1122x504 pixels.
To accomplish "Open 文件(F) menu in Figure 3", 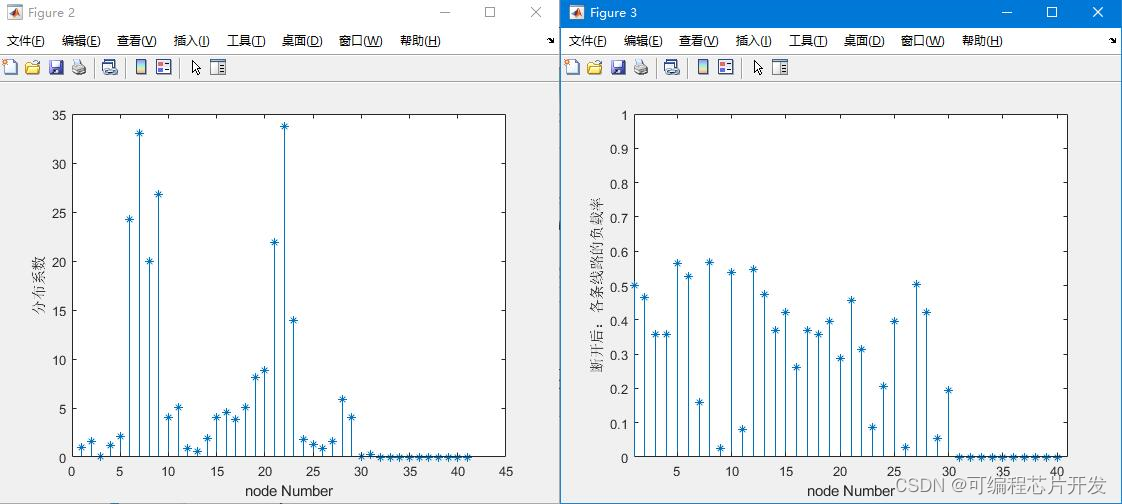I will 587,41.
